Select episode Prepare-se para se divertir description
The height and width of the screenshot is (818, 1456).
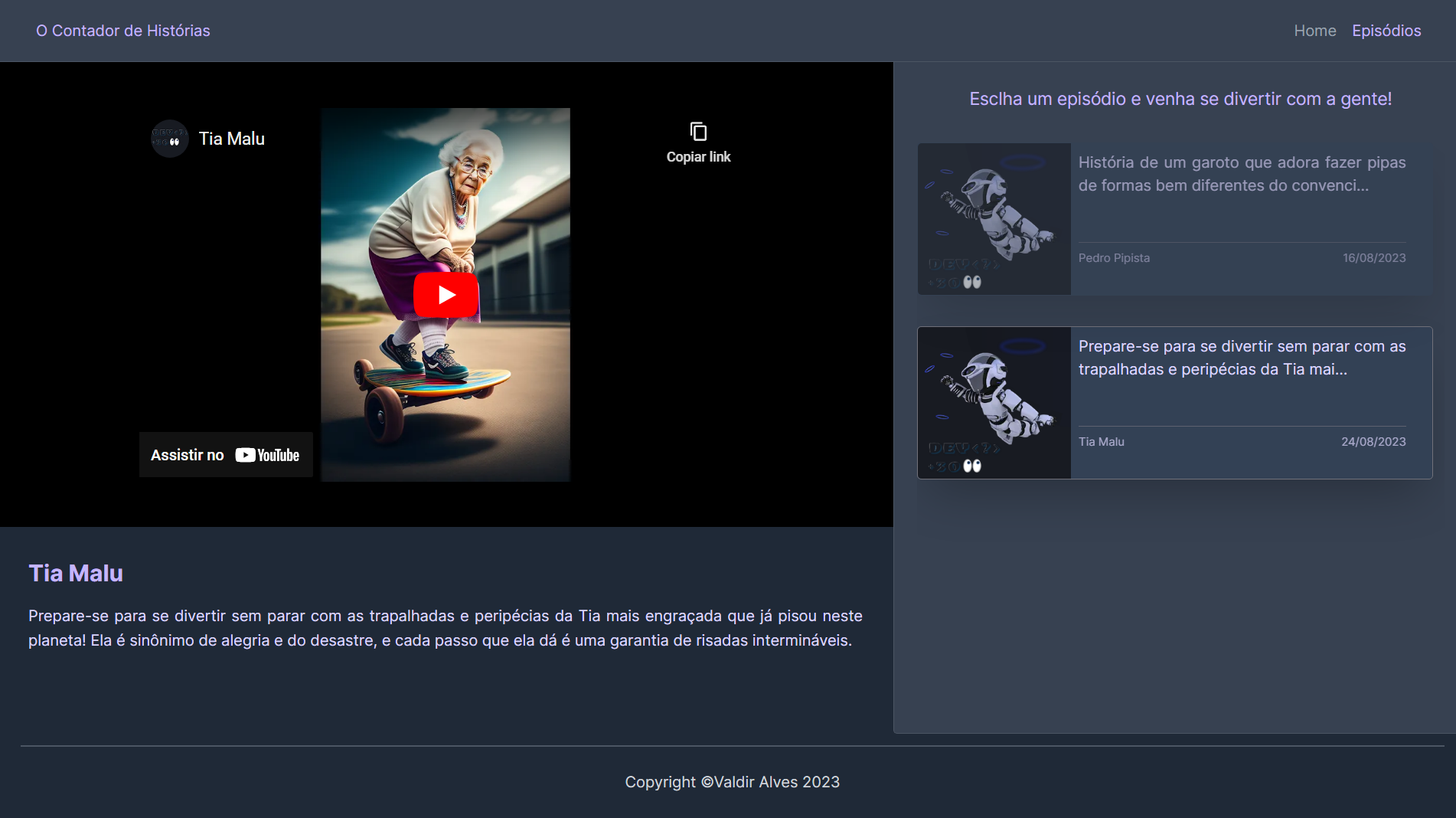1242,358
